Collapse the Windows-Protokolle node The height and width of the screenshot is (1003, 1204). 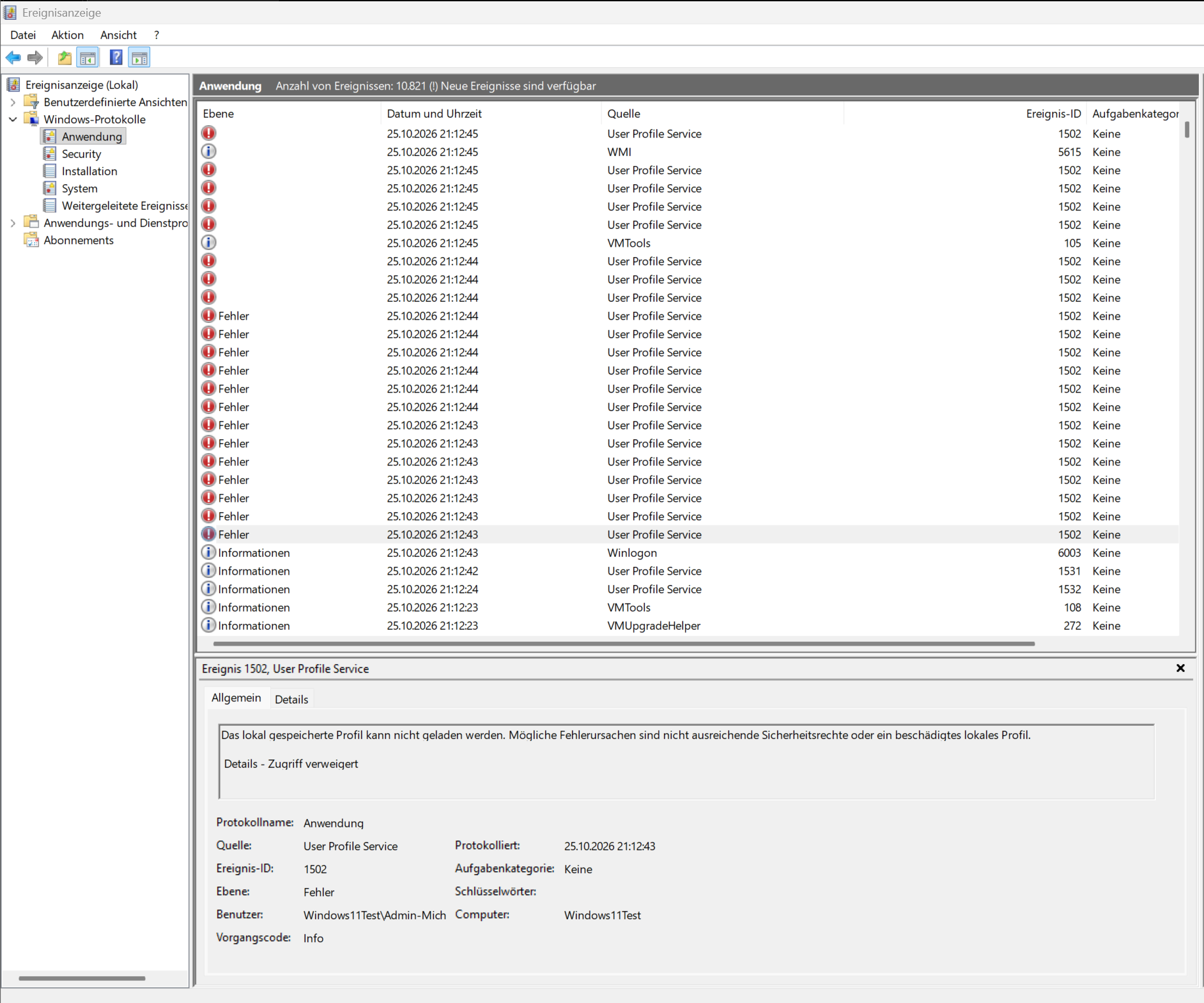click(x=13, y=120)
